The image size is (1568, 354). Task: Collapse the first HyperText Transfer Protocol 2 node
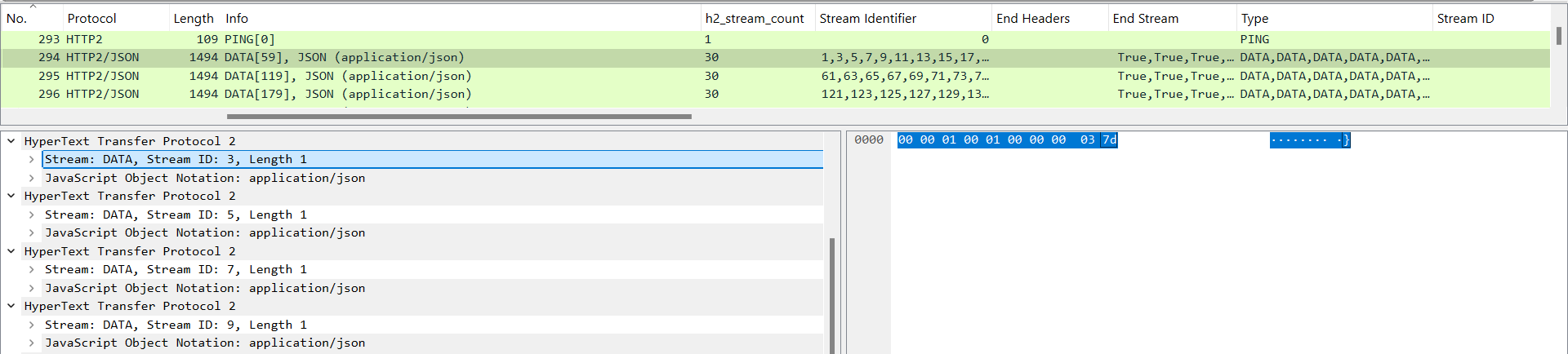point(11,141)
